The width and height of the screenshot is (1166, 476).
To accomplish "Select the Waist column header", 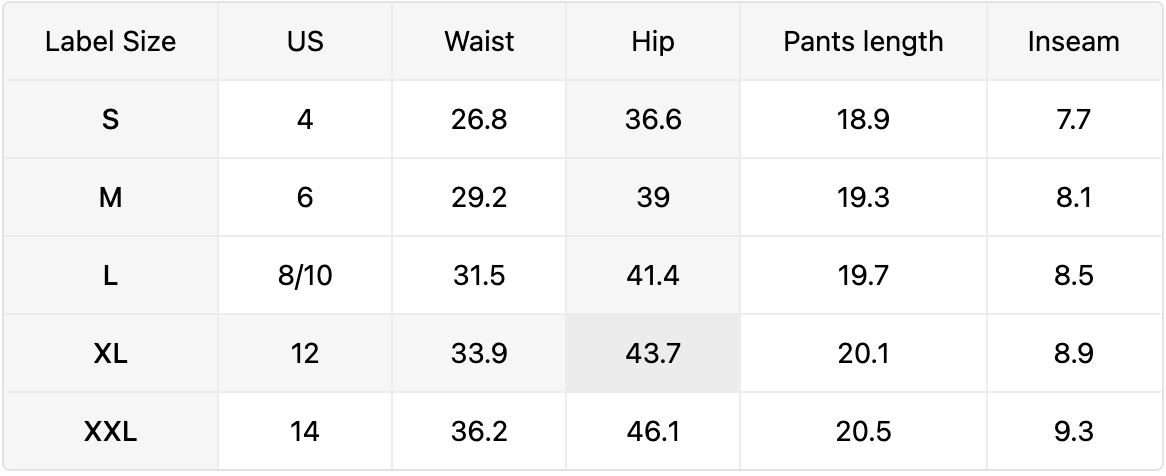I will 479,42.
